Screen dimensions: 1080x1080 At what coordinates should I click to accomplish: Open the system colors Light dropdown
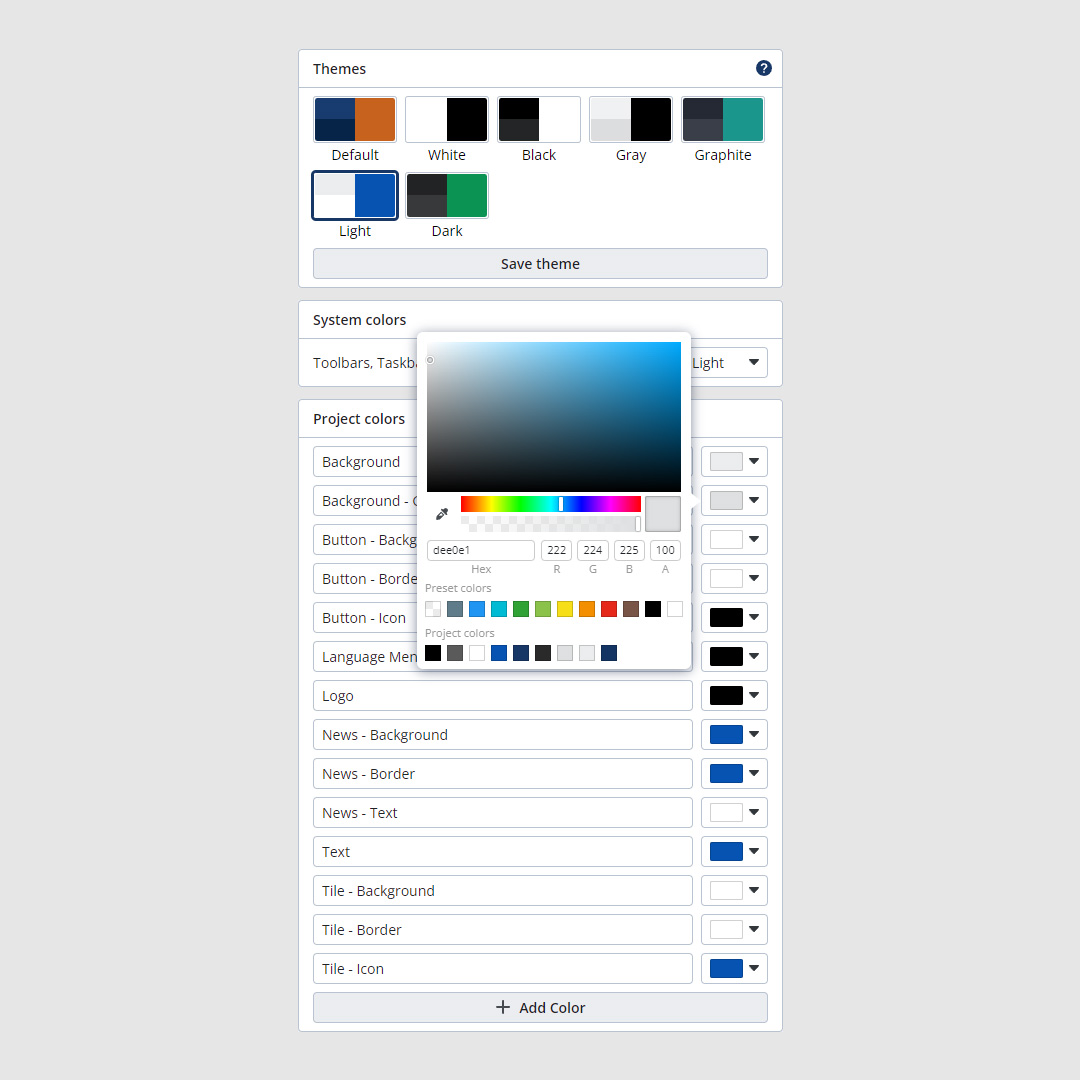click(x=730, y=363)
